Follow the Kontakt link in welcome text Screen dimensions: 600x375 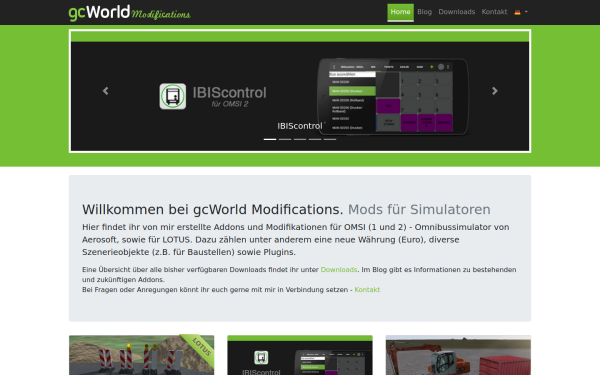coord(367,290)
